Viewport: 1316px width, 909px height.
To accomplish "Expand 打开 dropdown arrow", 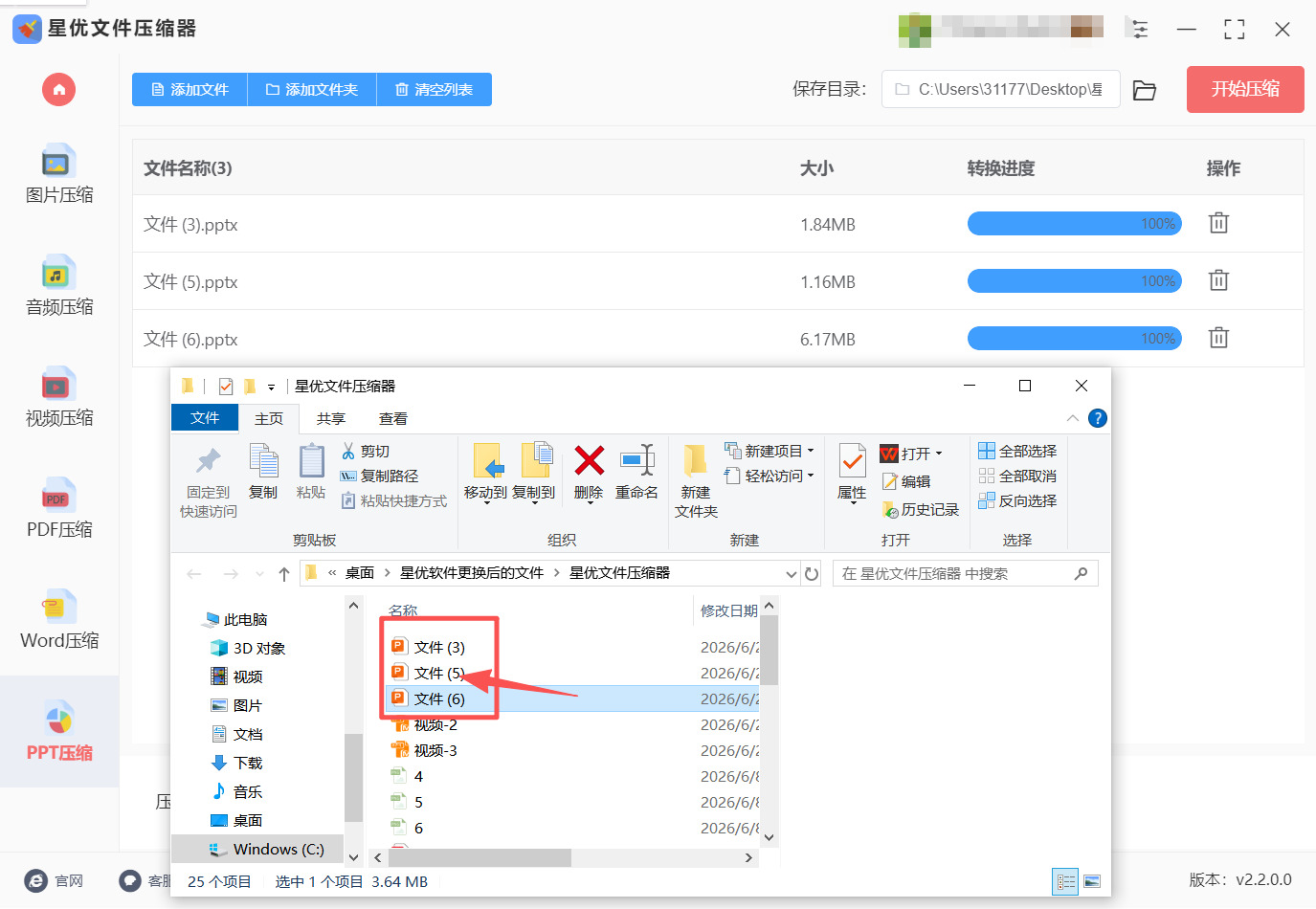I will click(x=939, y=454).
